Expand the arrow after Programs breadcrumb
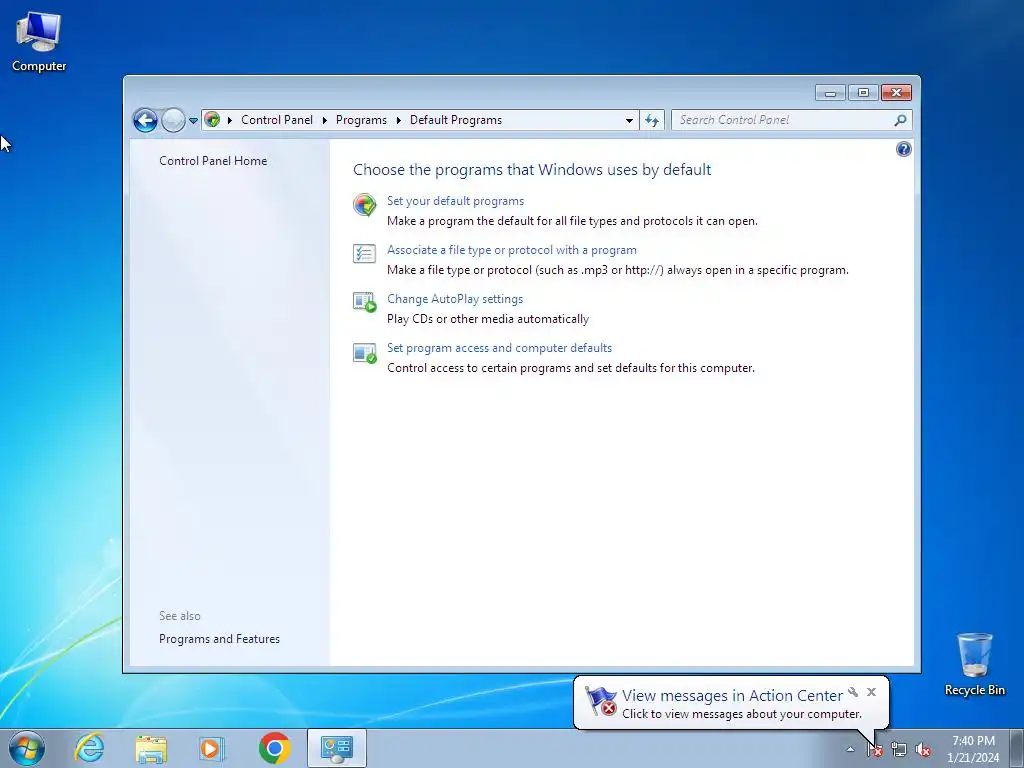This screenshot has width=1024, height=768. click(398, 120)
